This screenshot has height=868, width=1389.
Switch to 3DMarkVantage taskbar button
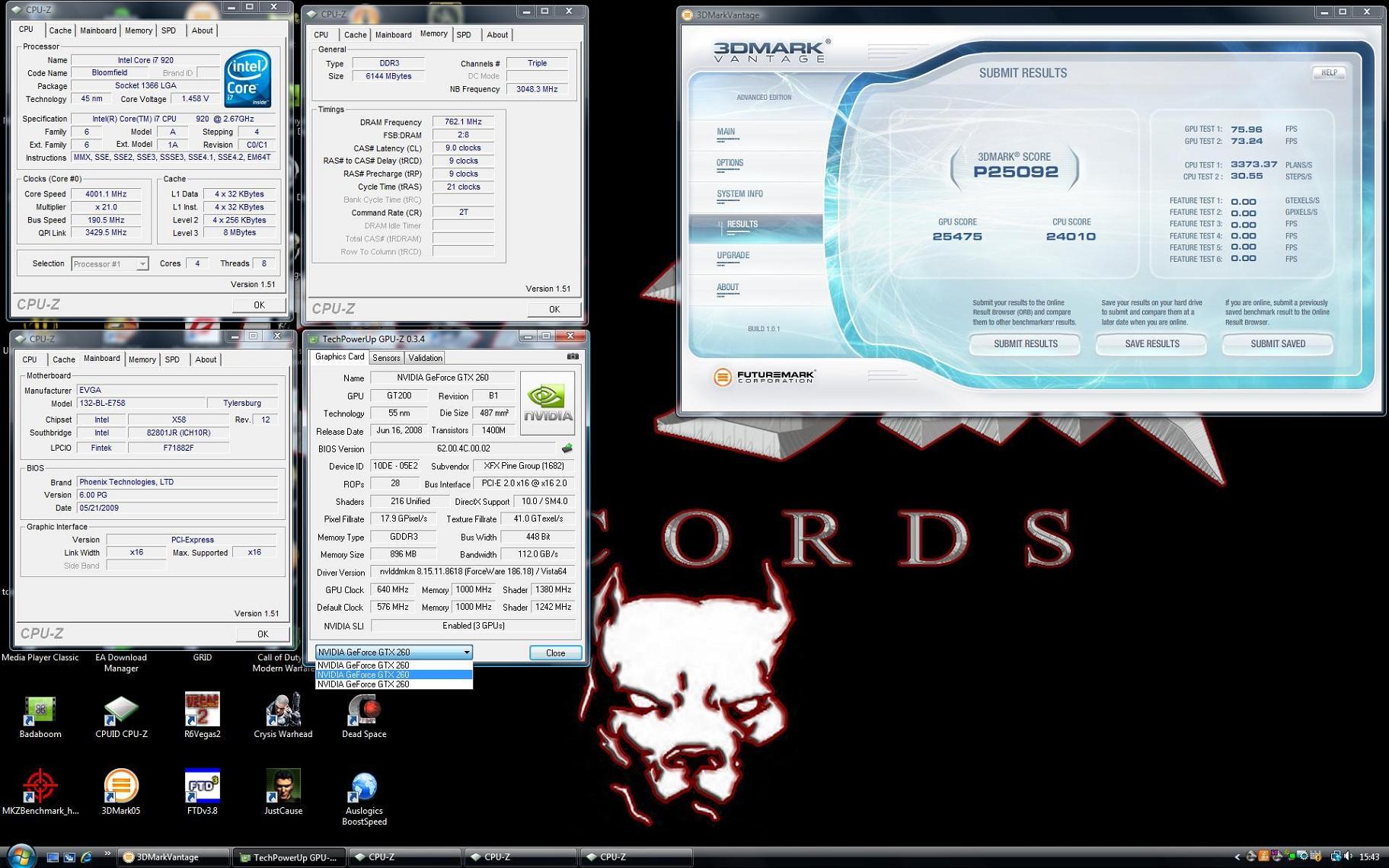click(x=173, y=857)
